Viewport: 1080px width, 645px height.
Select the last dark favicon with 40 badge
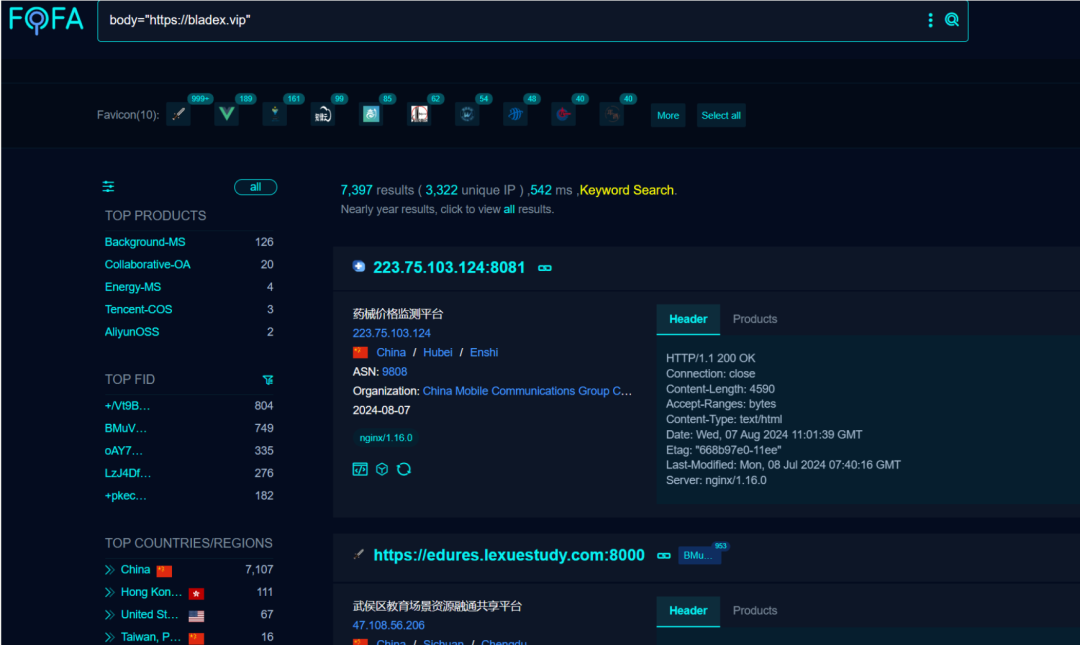tap(612, 114)
